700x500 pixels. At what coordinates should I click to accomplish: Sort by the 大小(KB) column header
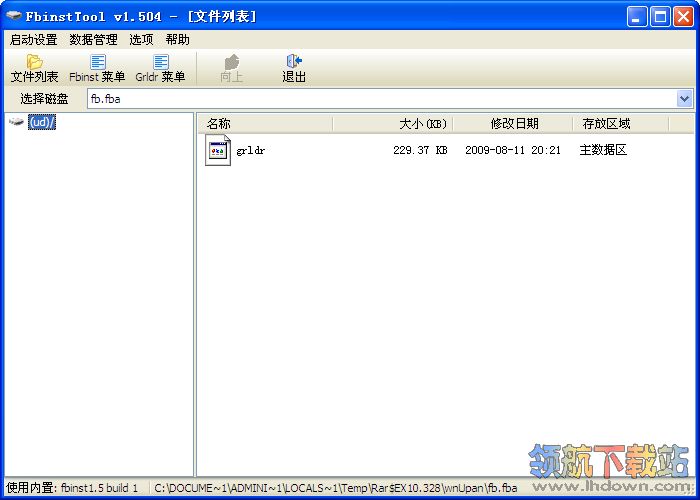point(393,124)
